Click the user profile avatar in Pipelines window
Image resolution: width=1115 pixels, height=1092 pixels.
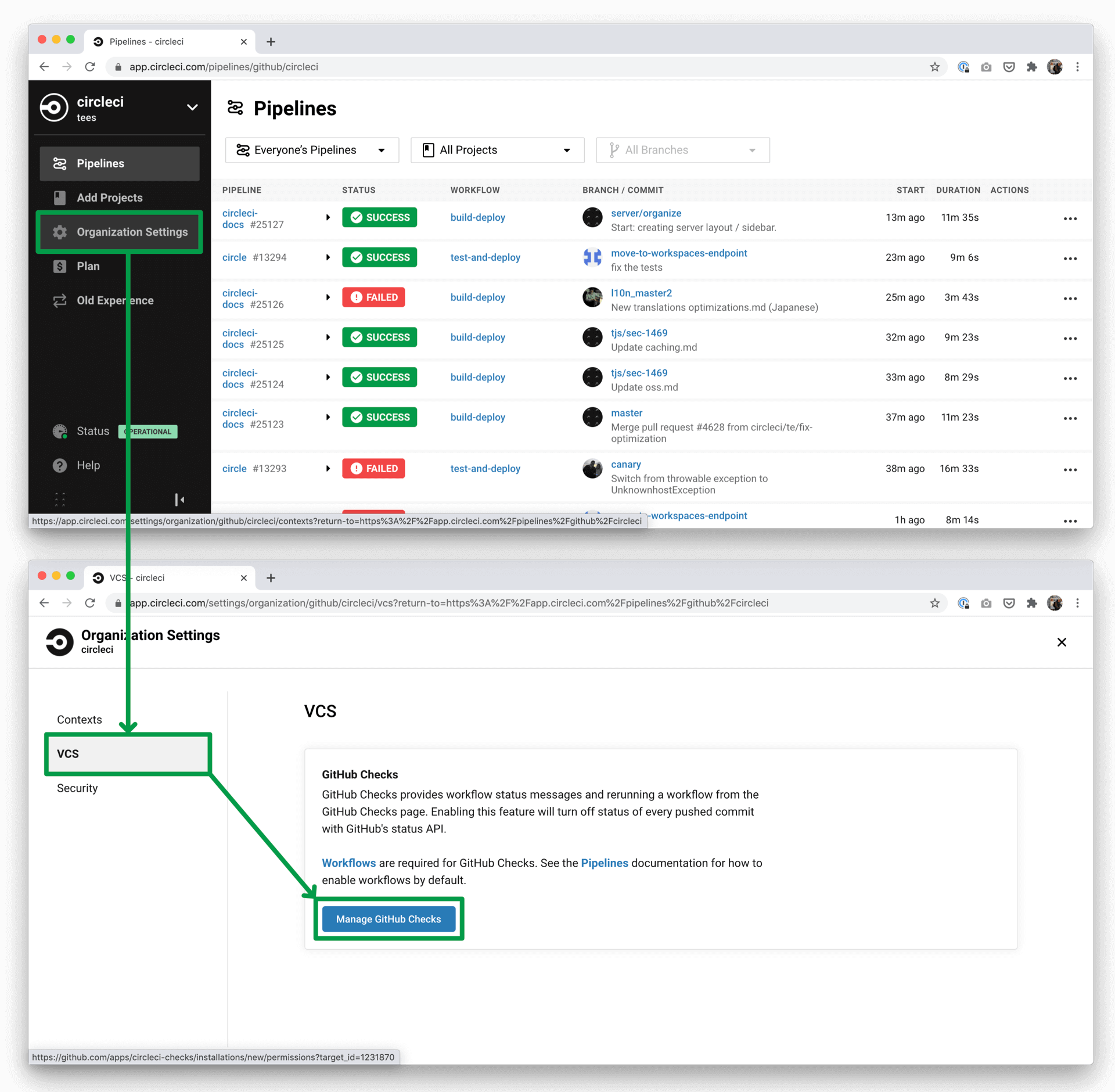1055,67
